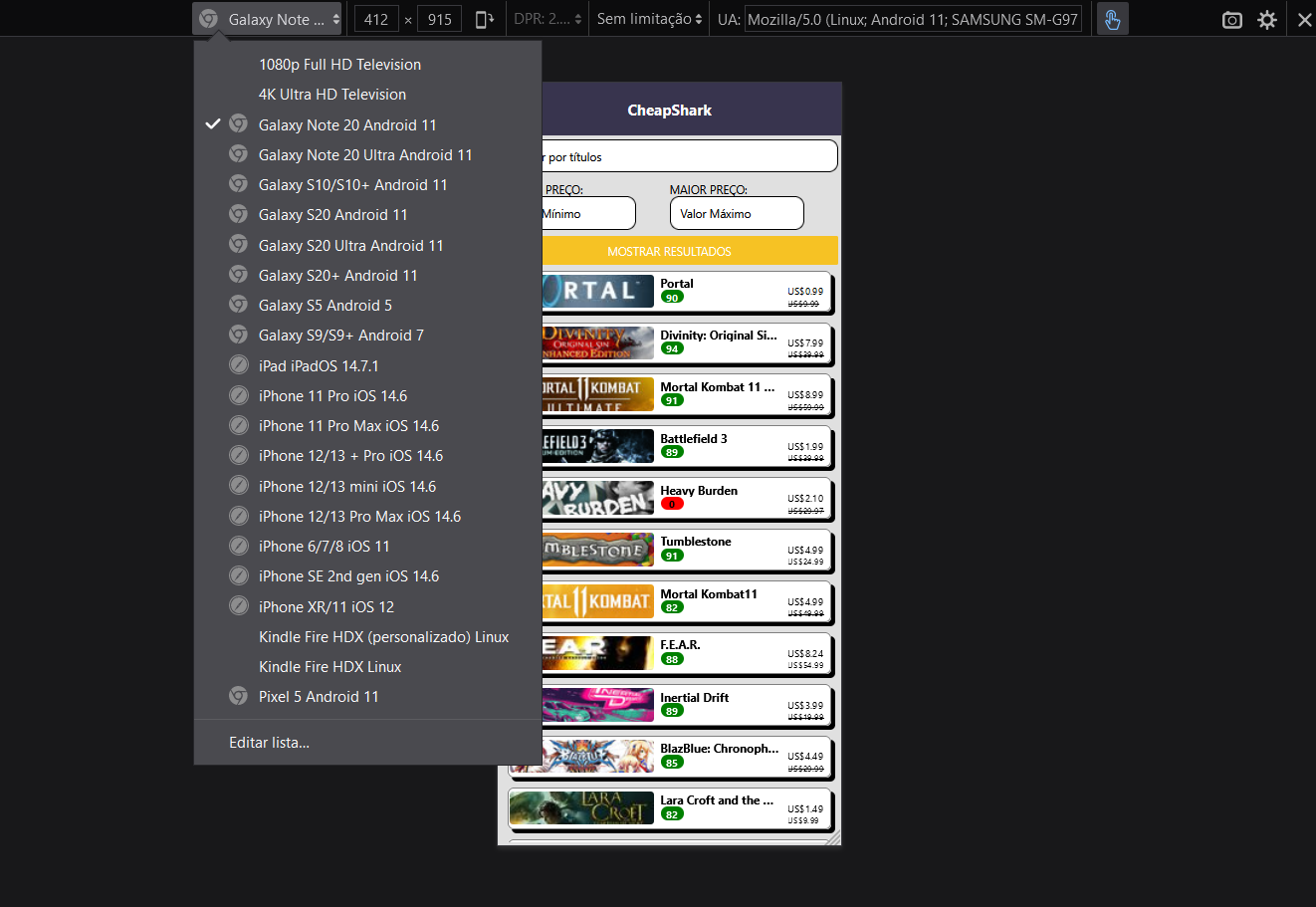Pick iPhone SE 2nd gen iOS 14.6
Viewport: 1316px width, 907px height.
click(367, 576)
